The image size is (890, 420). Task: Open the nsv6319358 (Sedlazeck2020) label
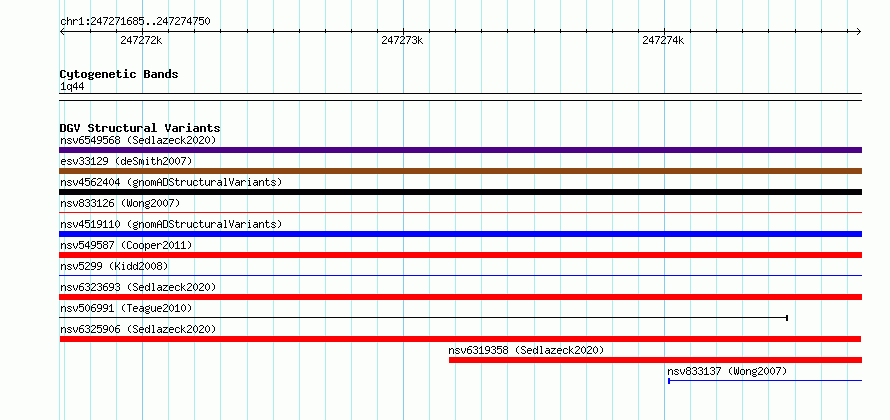point(526,350)
